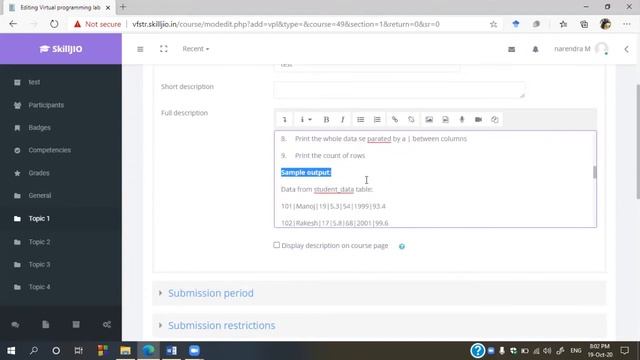Open Competencies in sidebar
This screenshot has width=640, height=360.
coord(49,150)
